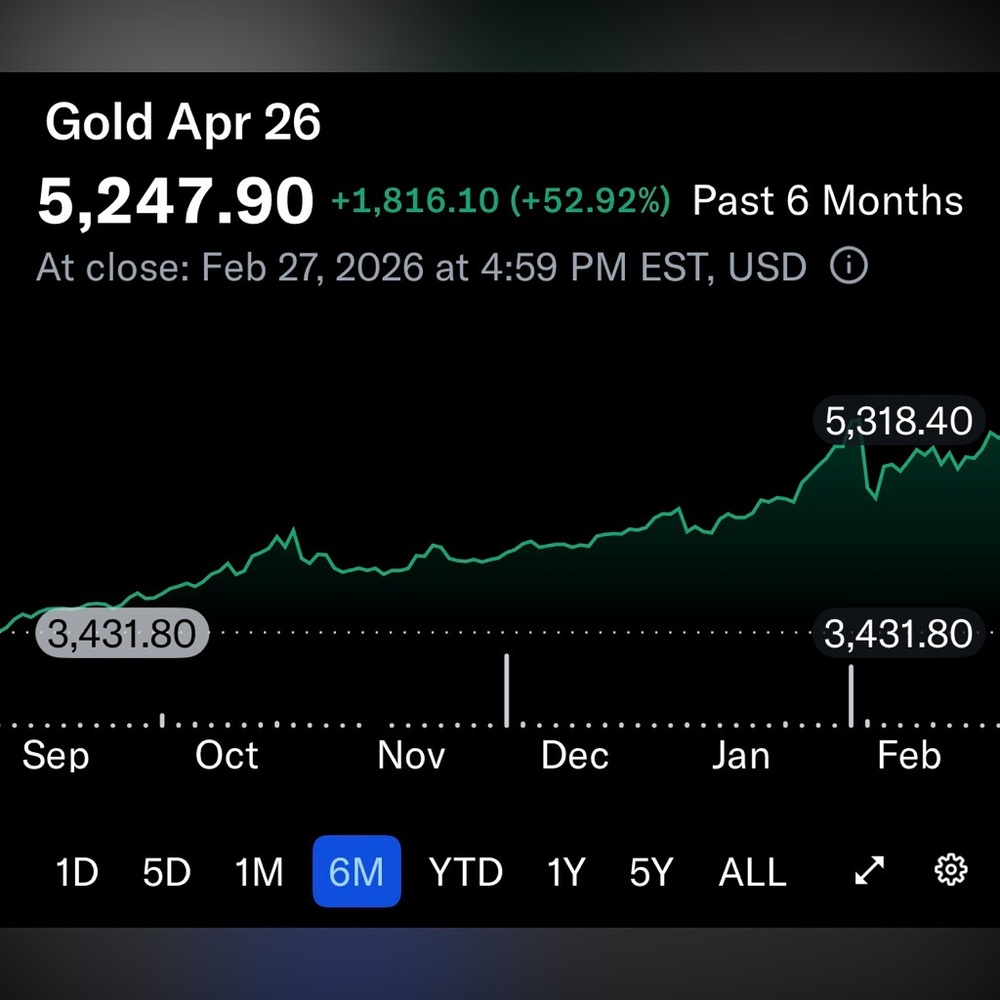This screenshot has height=1000, width=1000.
Task: Select the 5Y time range
Action: [652, 872]
